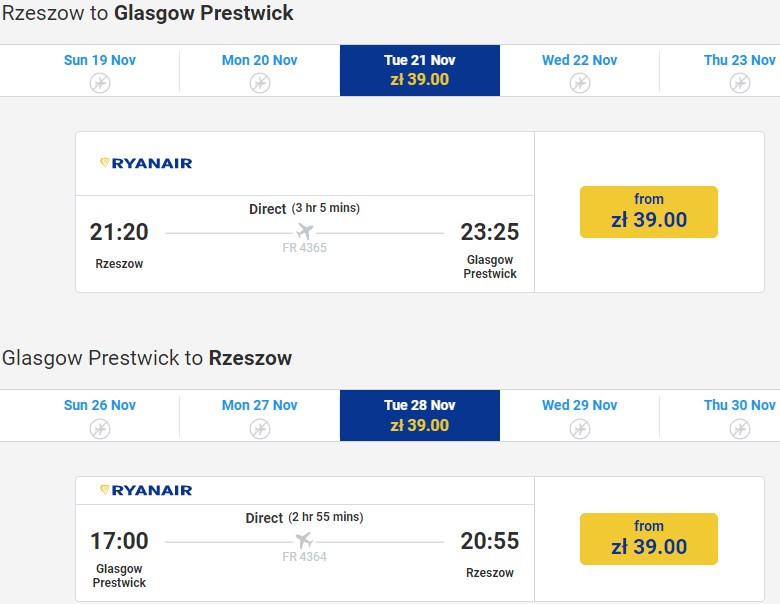This screenshot has width=780, height=604.
Task: Click plane icon on FR 4364 flight
Action: pyautogui.click(x=305, y=541)
